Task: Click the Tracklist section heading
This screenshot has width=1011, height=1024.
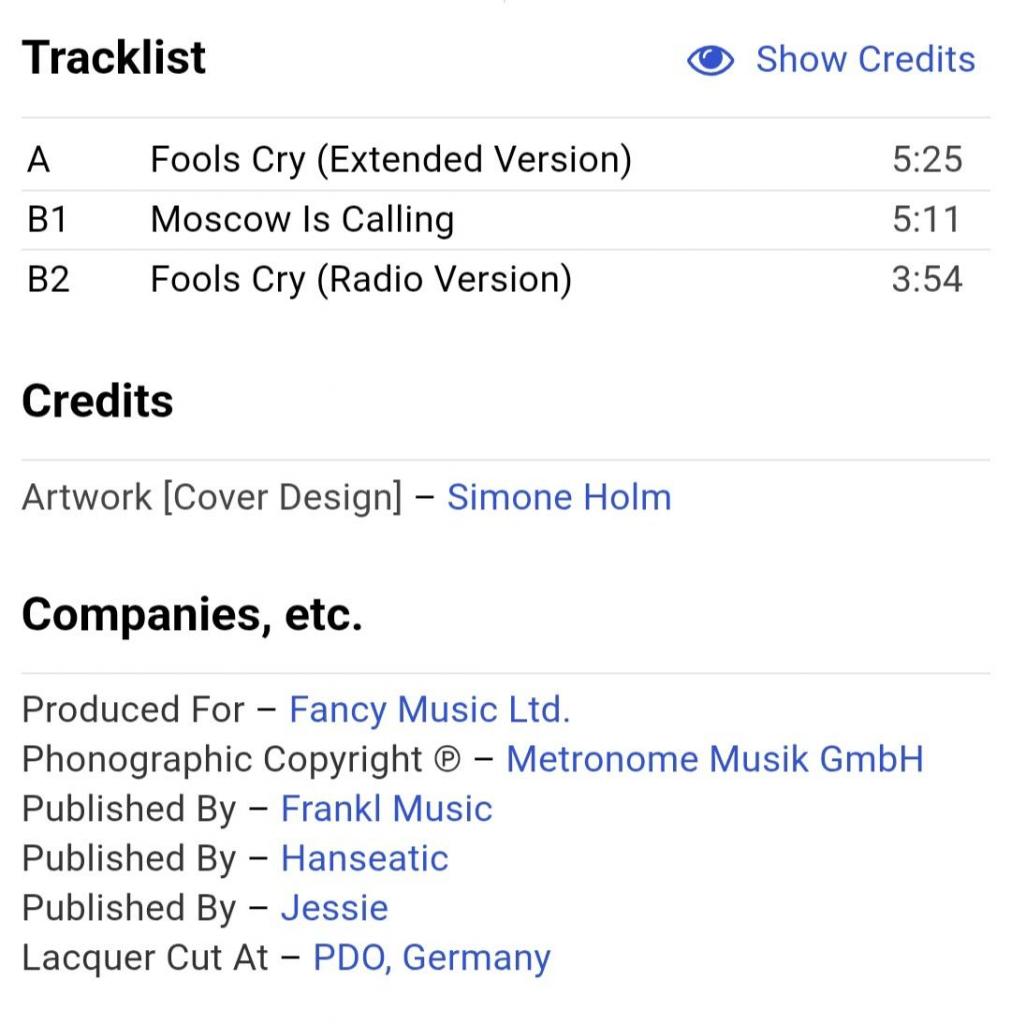Action: pyautogui.click(x=114, y=58)
